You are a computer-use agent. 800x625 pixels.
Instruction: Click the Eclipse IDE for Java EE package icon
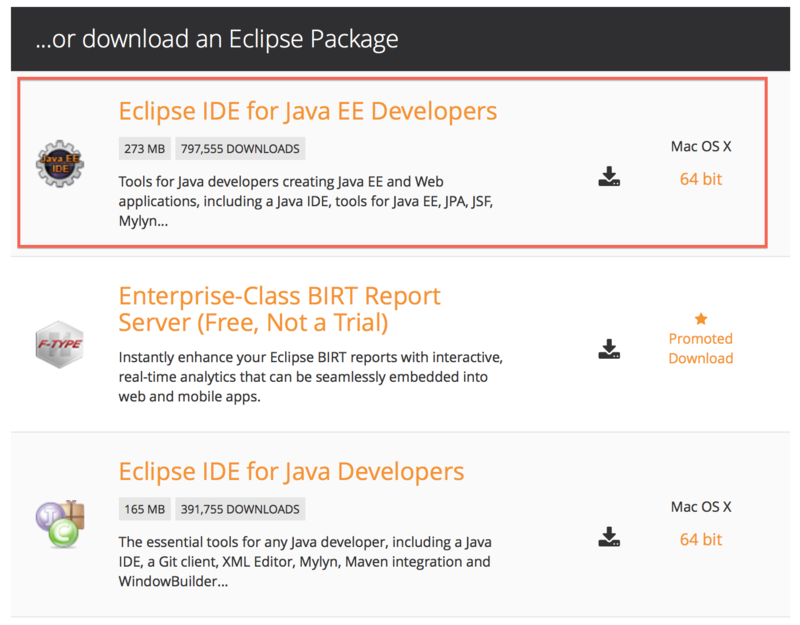[x=59, y=163]
